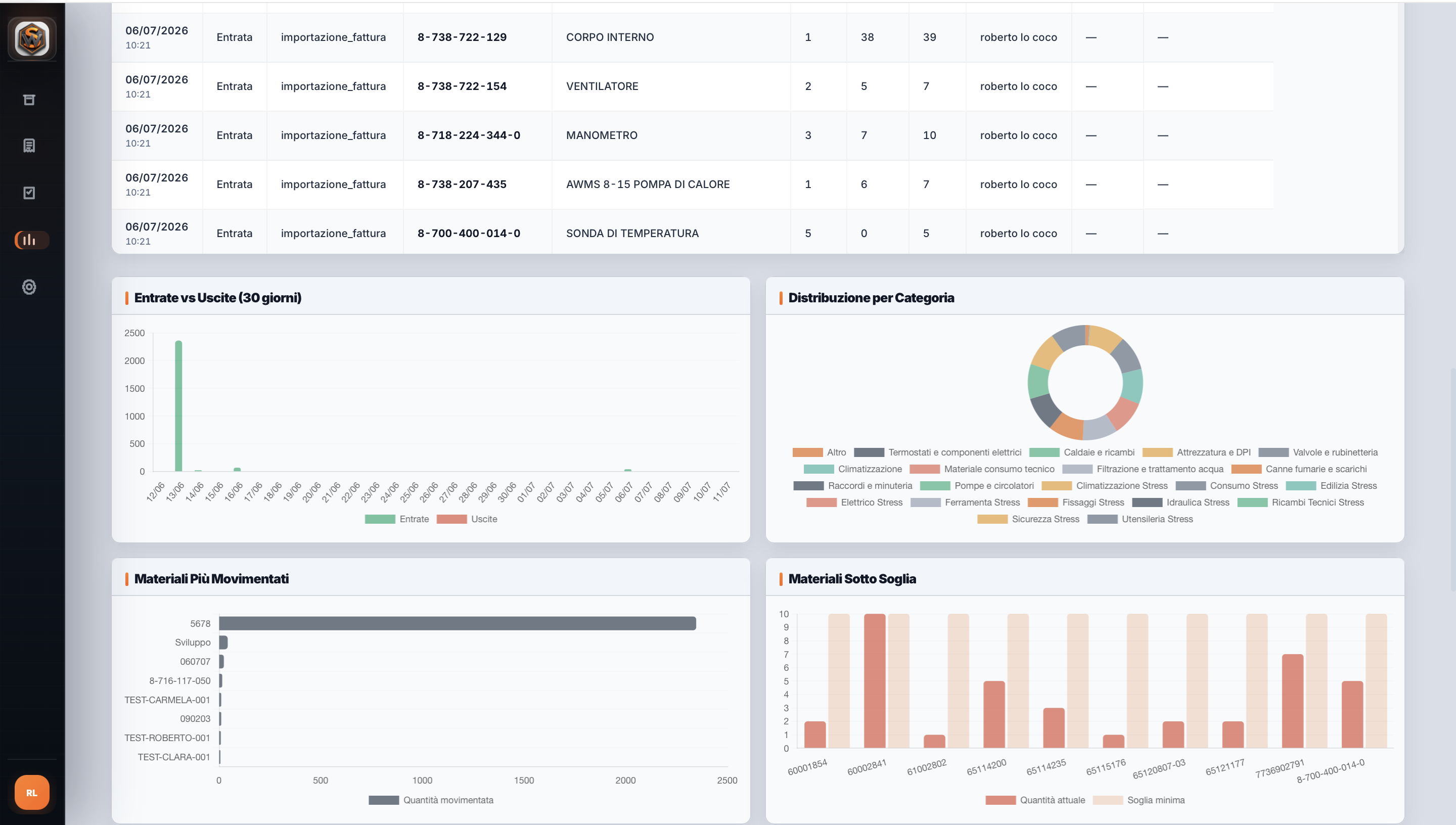Toggle Attrezzatura e DPI legend item
Image resolution: width=1456 pixels, height=825 pixels.
1197,452
